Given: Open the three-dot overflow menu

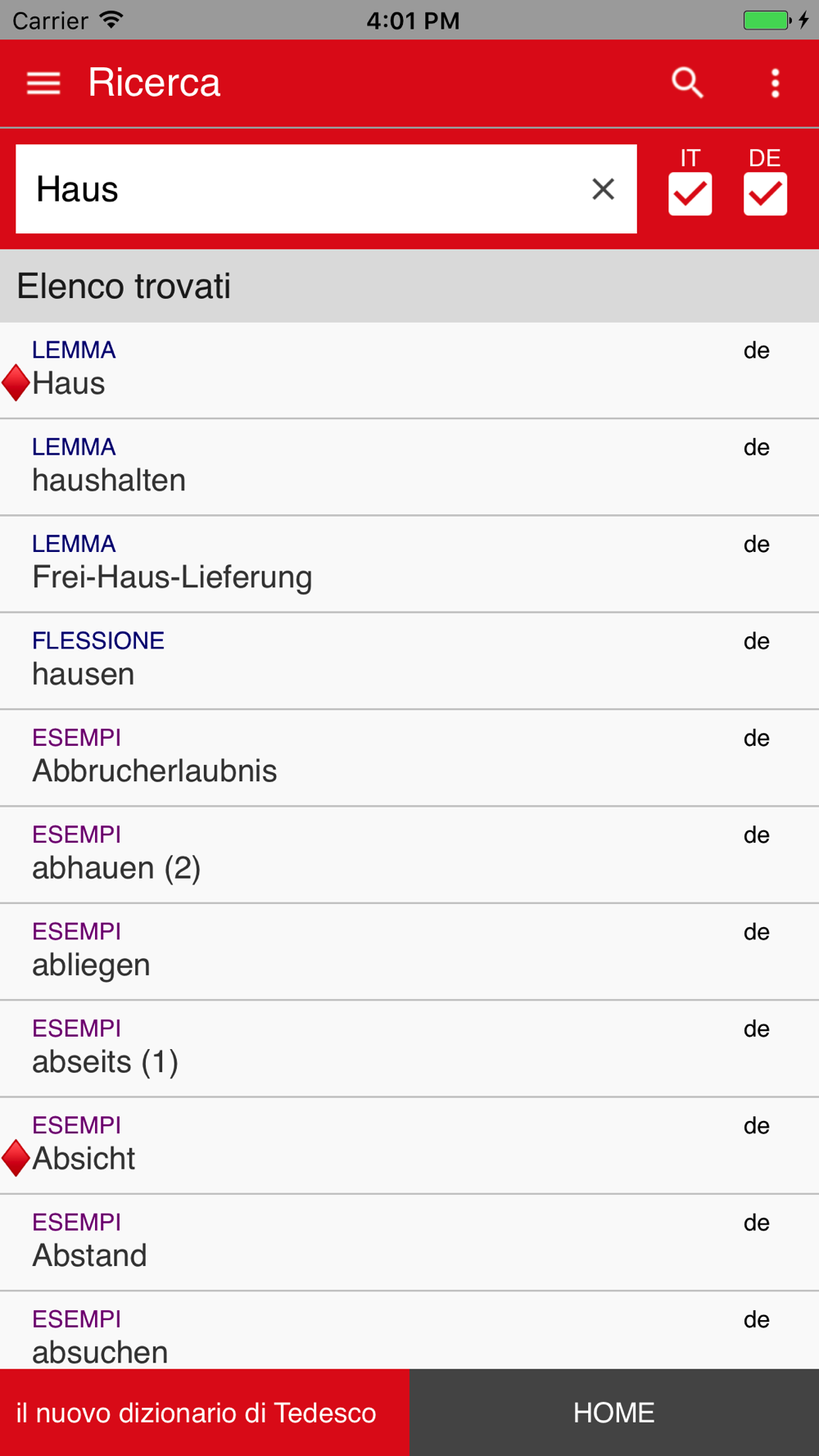Looking at the screenshot, I should coord(775,83).
